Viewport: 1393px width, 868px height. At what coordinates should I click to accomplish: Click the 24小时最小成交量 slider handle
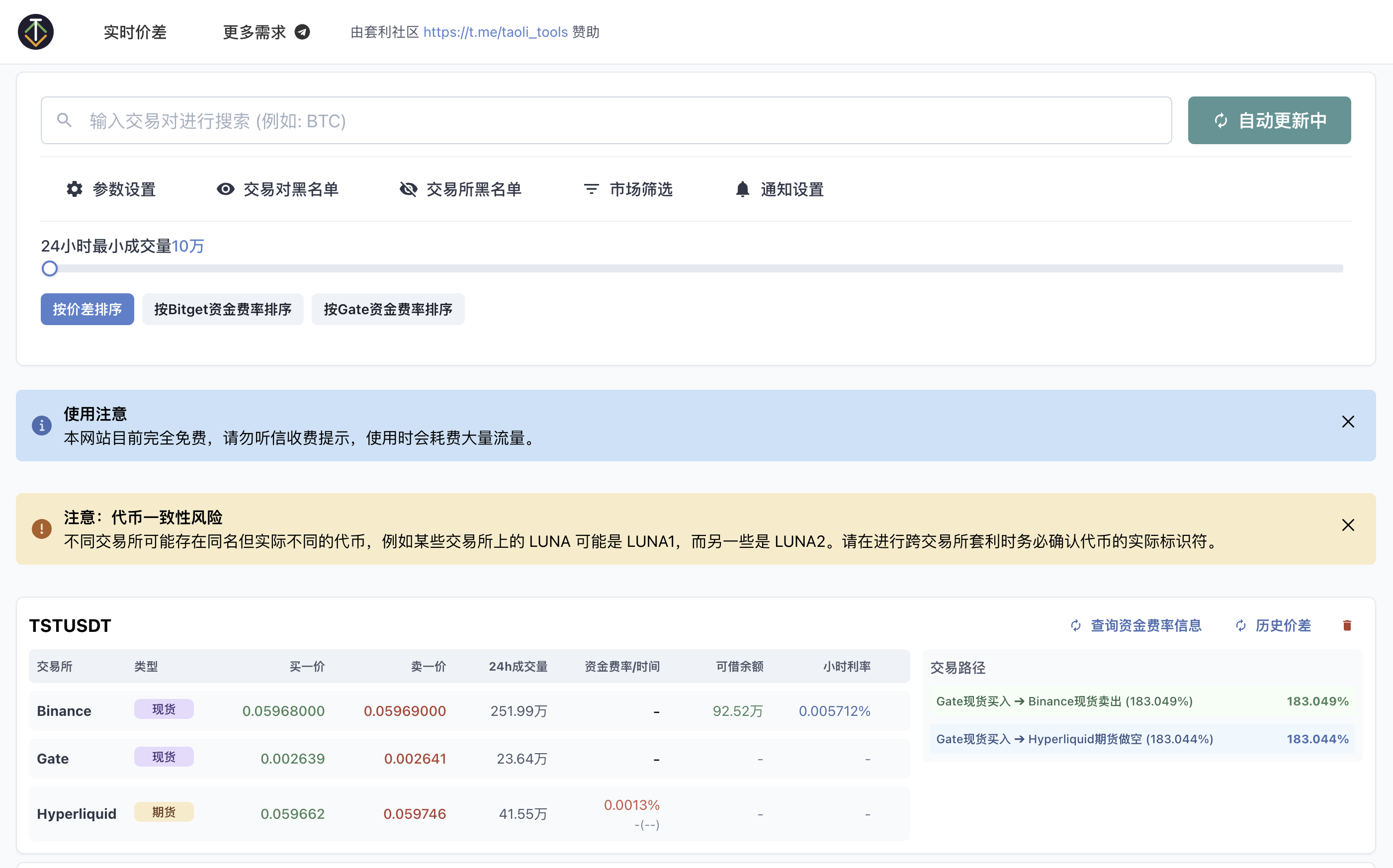[50, 268]
